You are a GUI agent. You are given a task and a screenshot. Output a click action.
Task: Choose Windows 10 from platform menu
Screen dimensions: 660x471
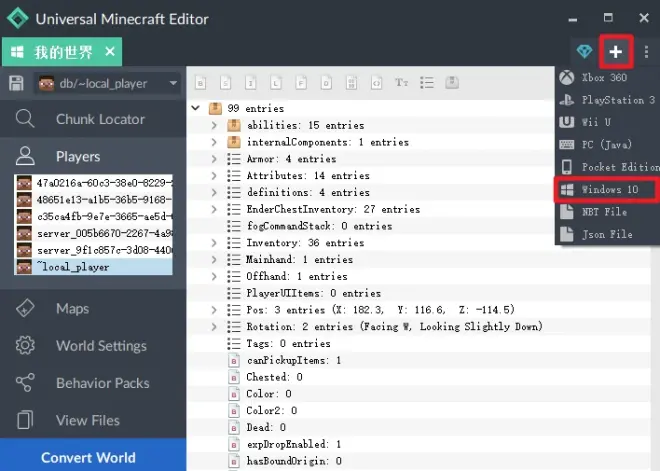pyautogui.click(x=607, y=189)
